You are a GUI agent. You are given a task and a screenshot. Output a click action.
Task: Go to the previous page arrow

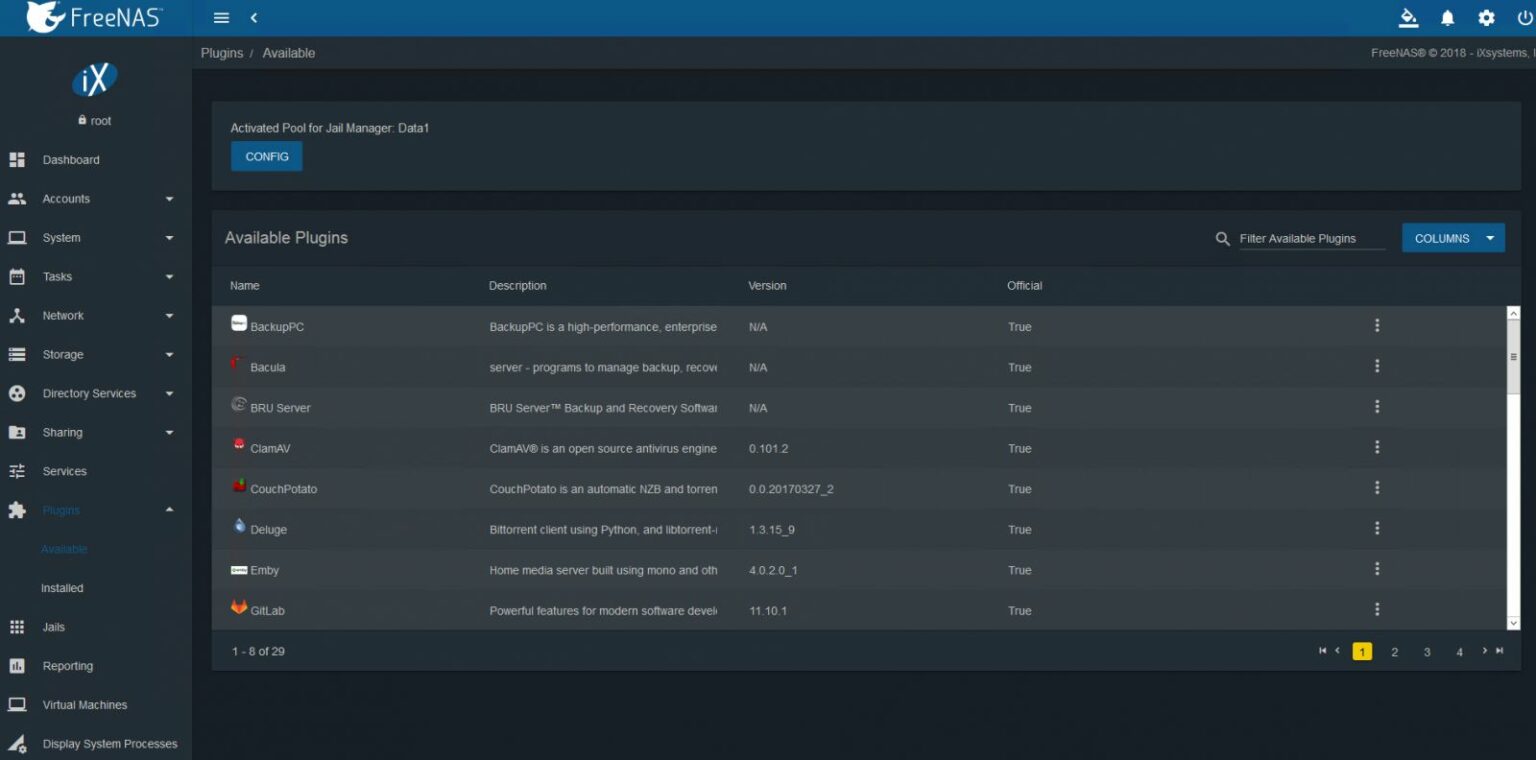(x=1337, y=651)
